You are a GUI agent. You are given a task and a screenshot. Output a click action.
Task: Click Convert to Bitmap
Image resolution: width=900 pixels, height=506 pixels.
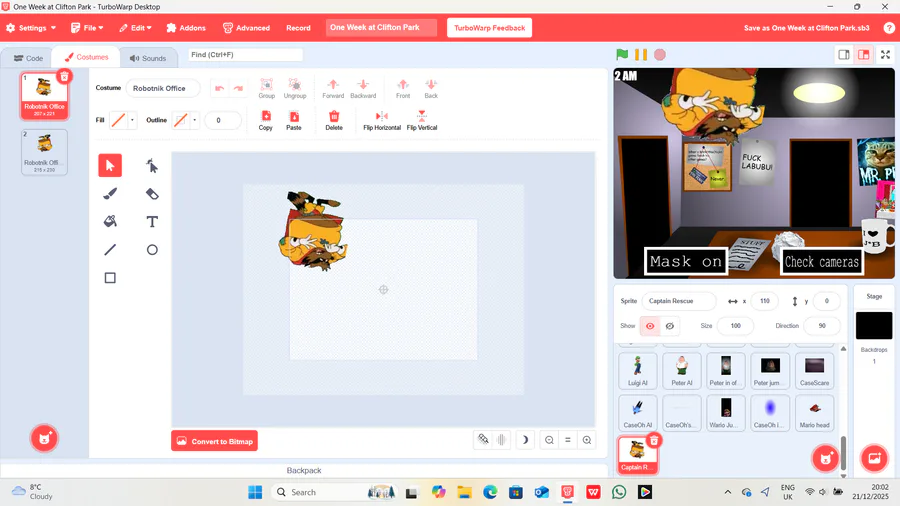tap(215, 441)
